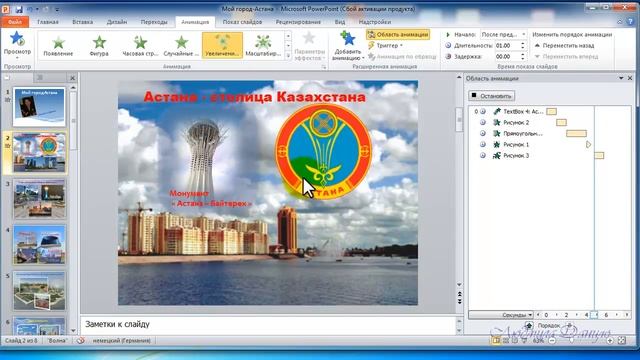
Task: Open the animation group dialog launcher
Action: click(324, 67)
